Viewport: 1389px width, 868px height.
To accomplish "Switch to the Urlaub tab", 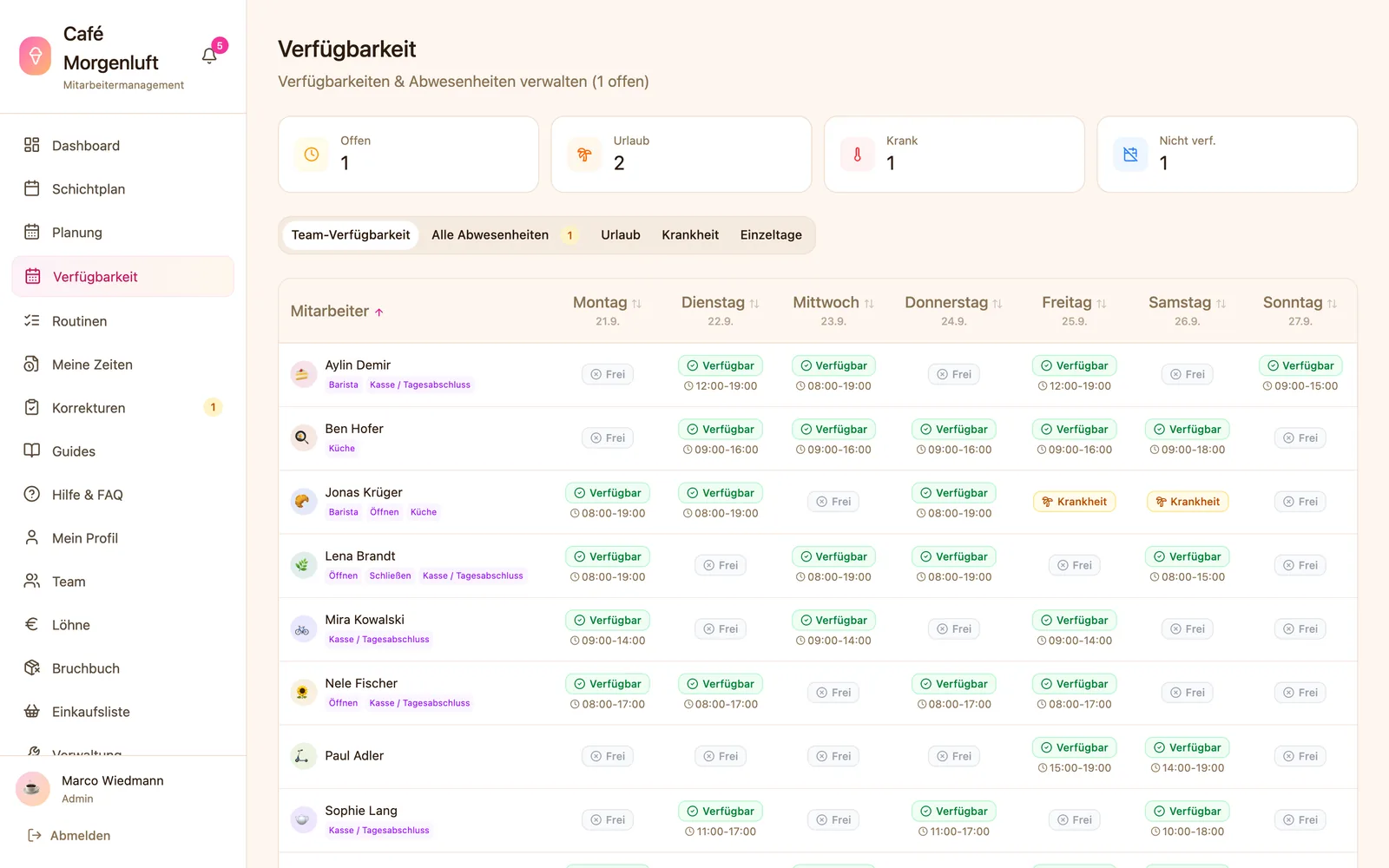I will (621, 235).
